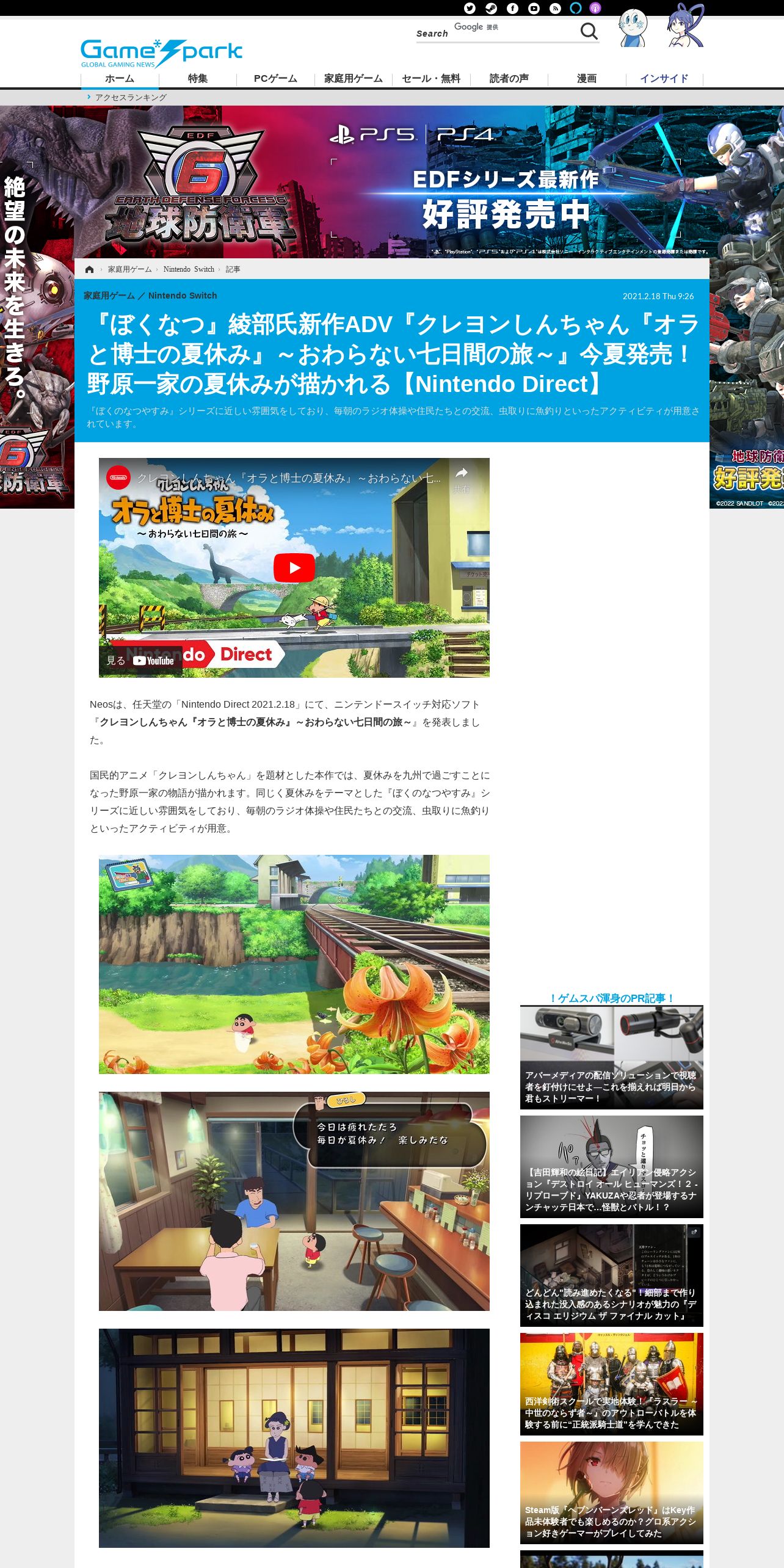Open the 西洋剣術スクール knights PR article
This screenshot has width=784, height=1568.
[x=612, y=1384]
